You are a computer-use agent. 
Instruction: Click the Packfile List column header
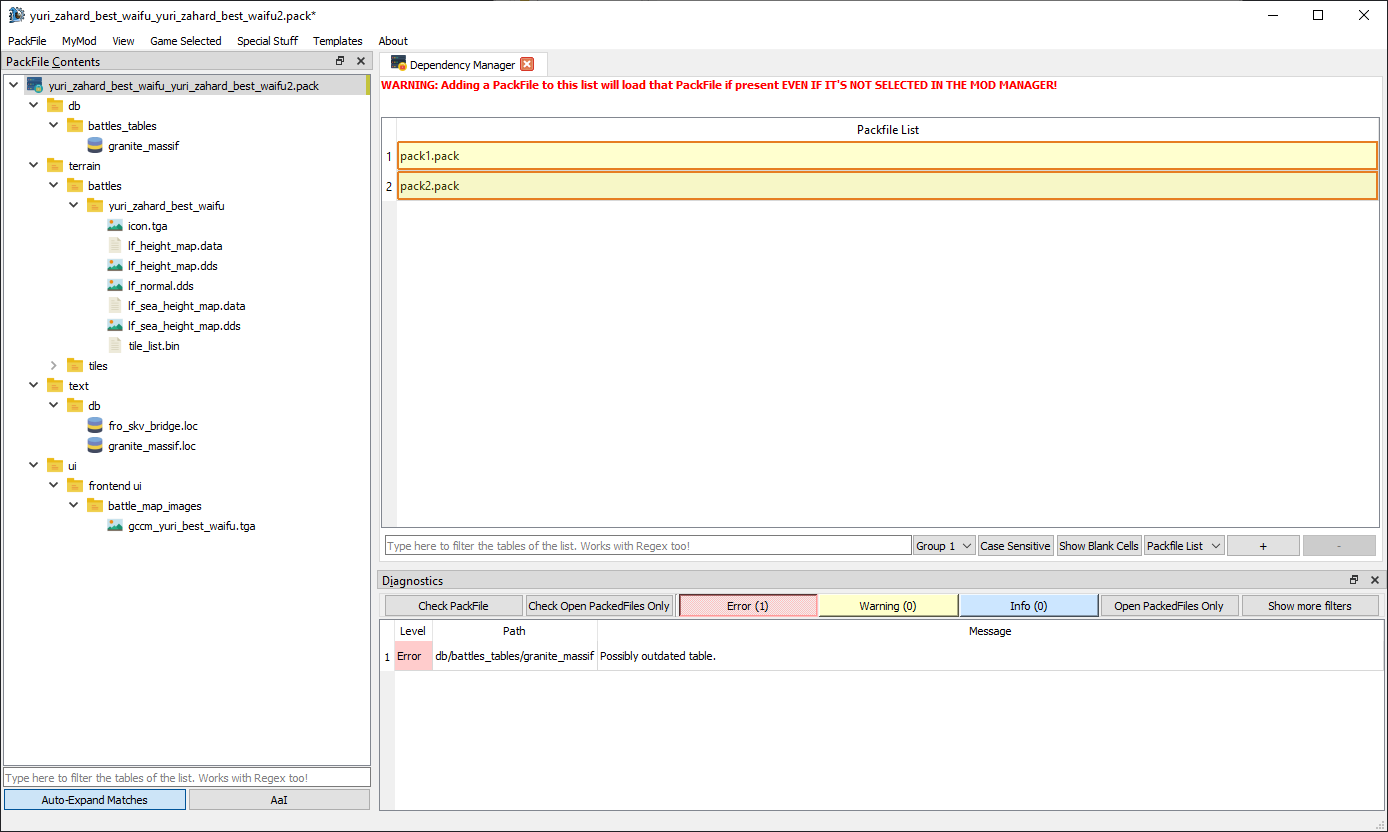[888, 130]
